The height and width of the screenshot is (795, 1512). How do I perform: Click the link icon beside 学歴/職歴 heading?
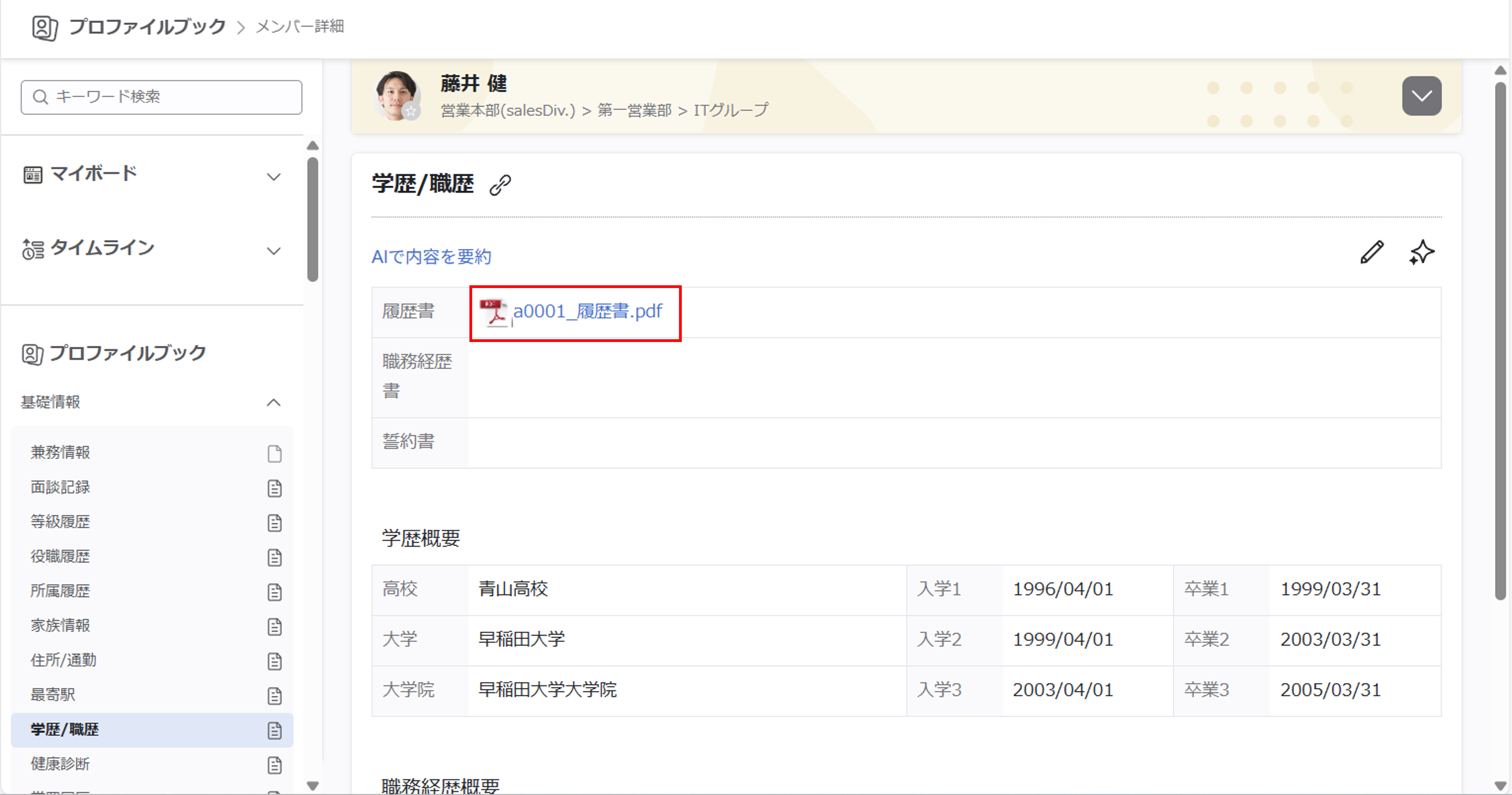click(x=500, y=185)
